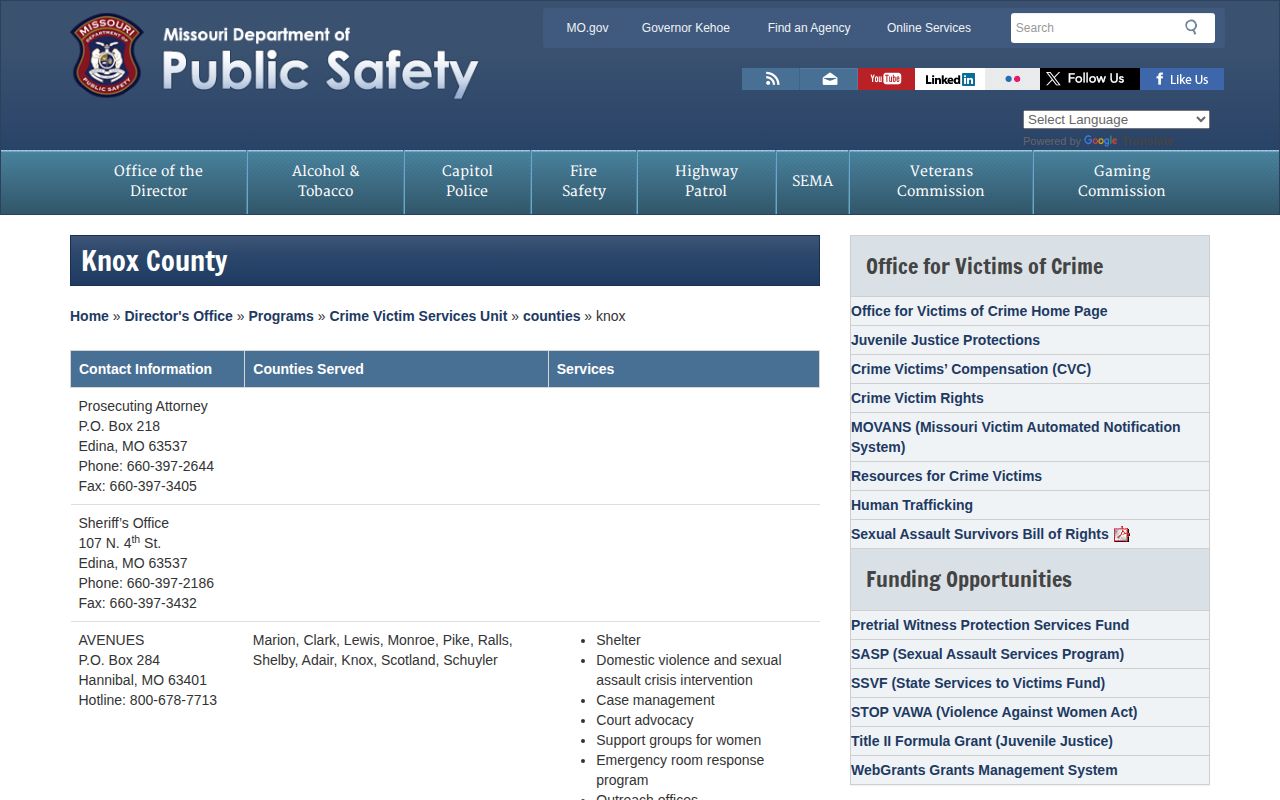Click the email envelope icon
Screen dimensions: 1280x800
829,79
